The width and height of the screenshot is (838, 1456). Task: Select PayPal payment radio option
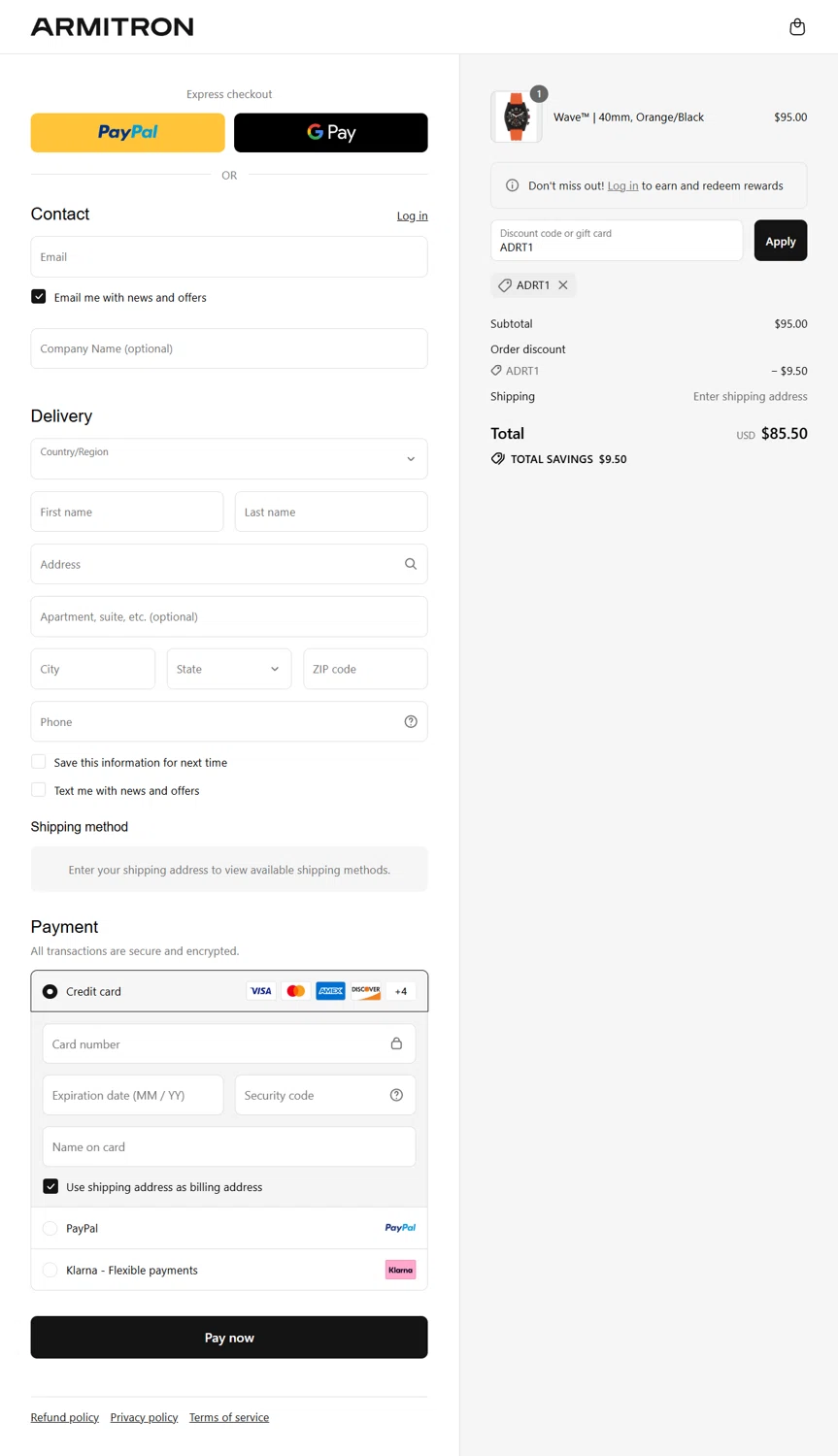click(50, 1228)
